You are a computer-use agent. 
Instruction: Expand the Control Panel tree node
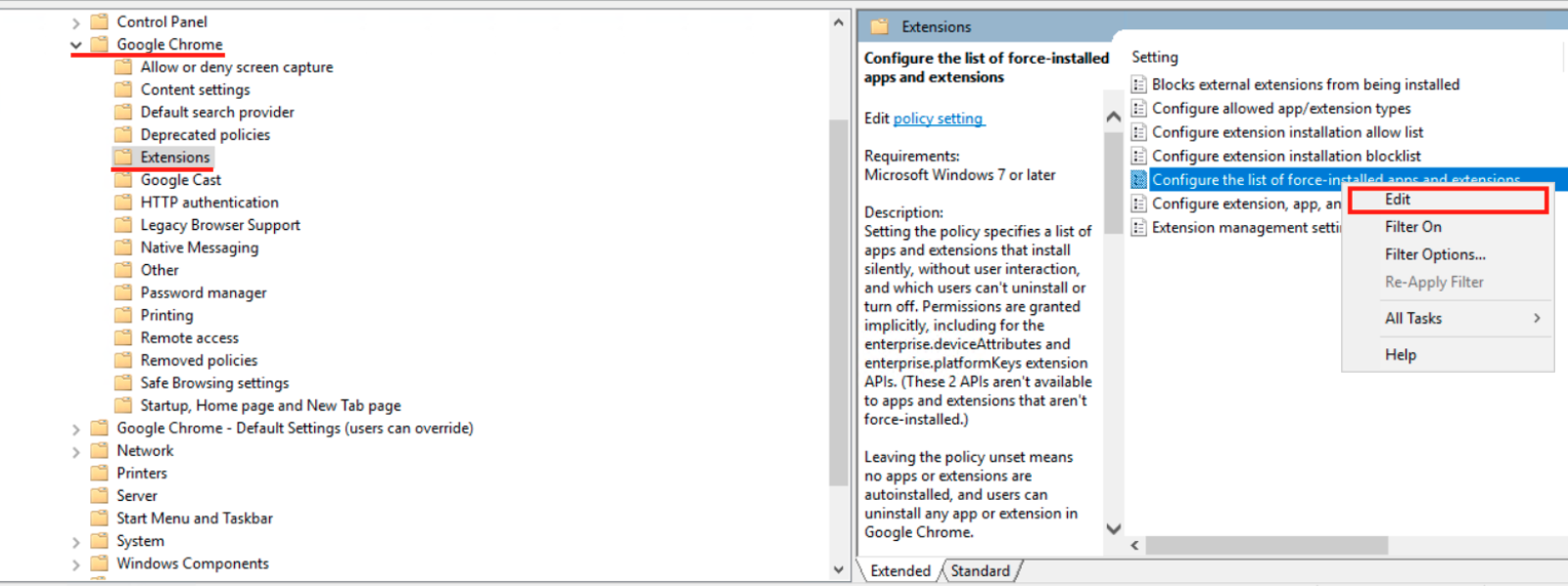[75, 23]
